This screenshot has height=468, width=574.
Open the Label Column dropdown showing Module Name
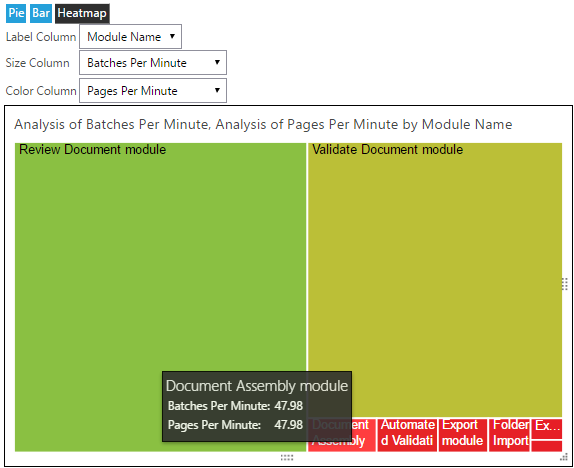tap(130, 37)
